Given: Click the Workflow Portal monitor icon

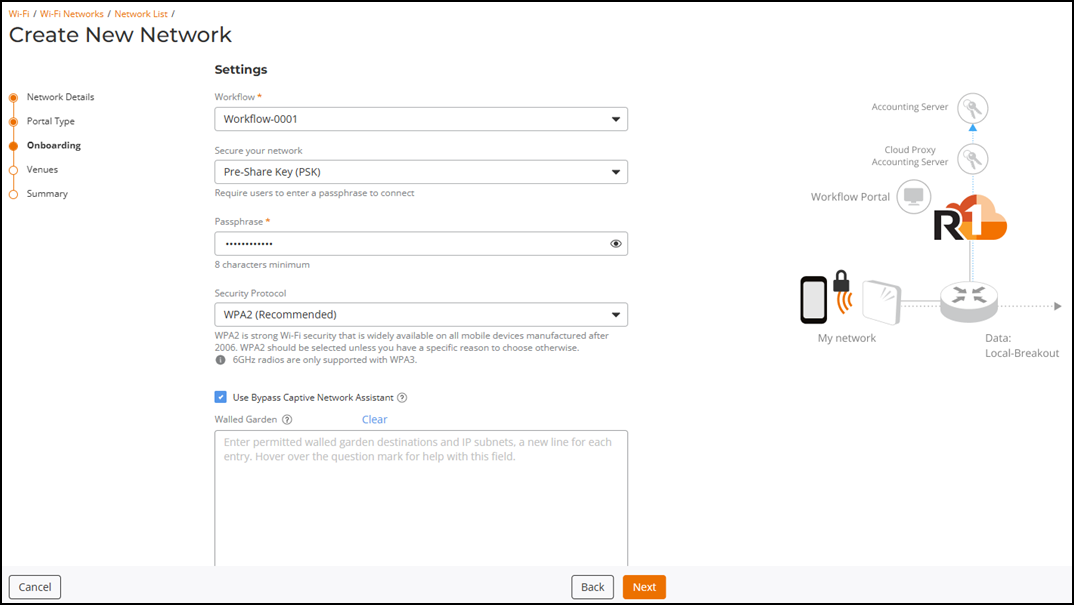Looking at the screenshot, I should 913,197.
